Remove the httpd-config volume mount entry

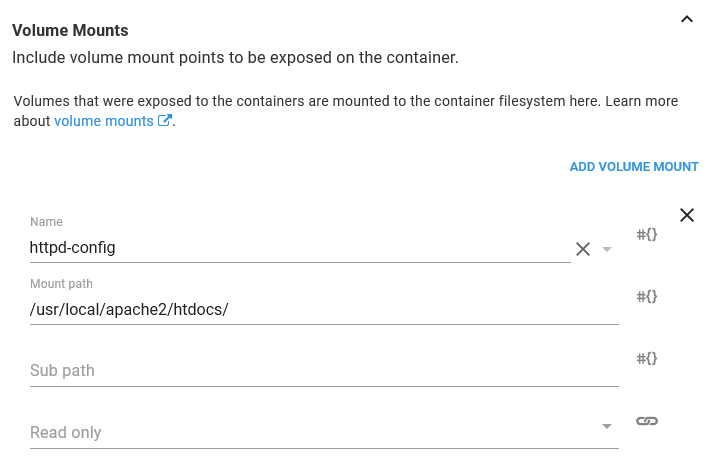point(687,215)
